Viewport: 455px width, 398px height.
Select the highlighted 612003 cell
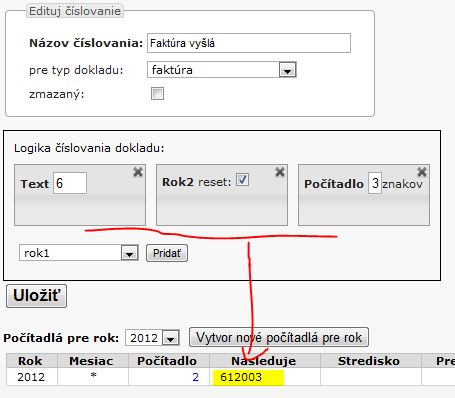[248, 377]
